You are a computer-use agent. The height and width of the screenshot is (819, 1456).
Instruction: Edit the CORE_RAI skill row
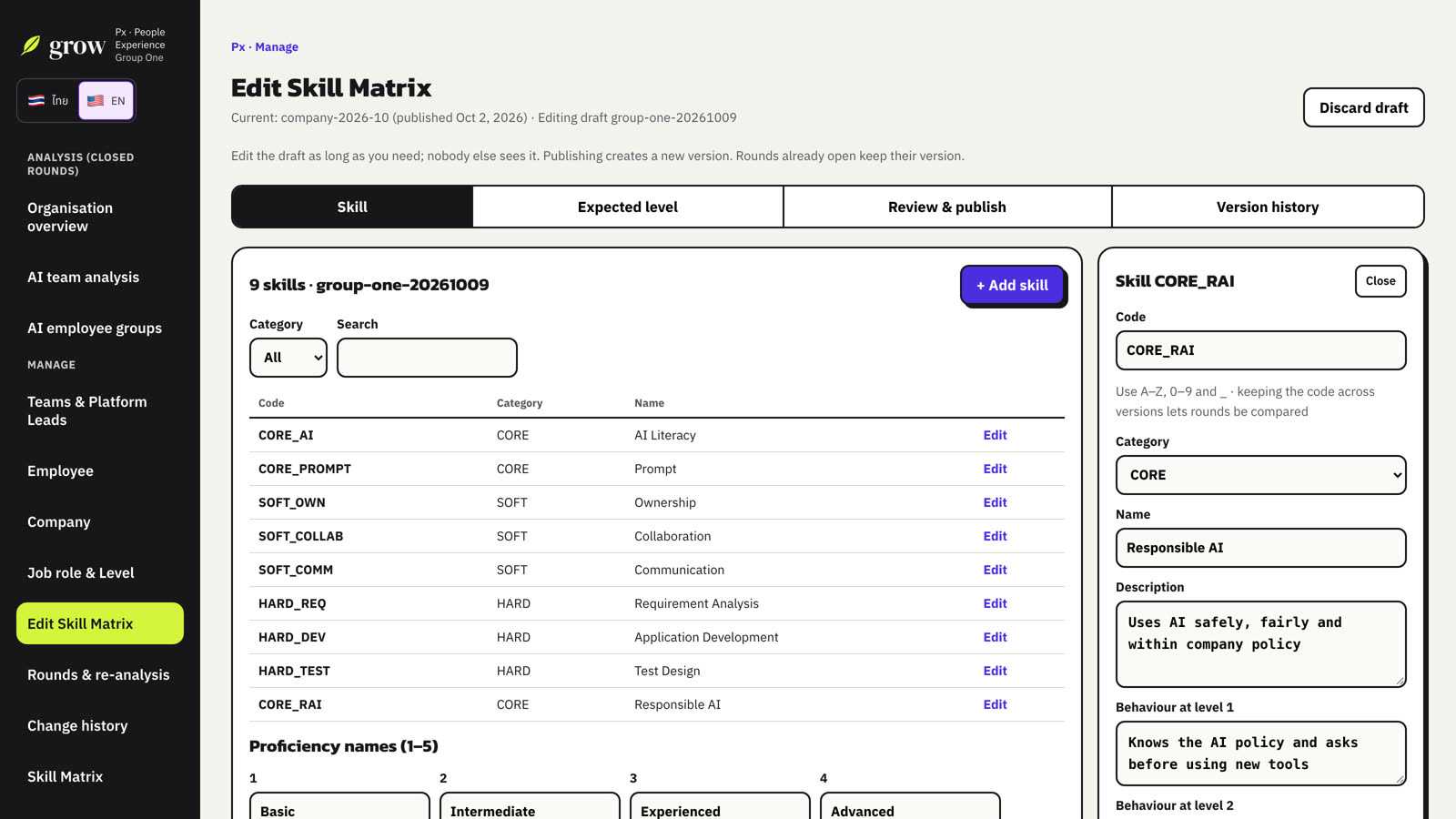click(995, 704)
